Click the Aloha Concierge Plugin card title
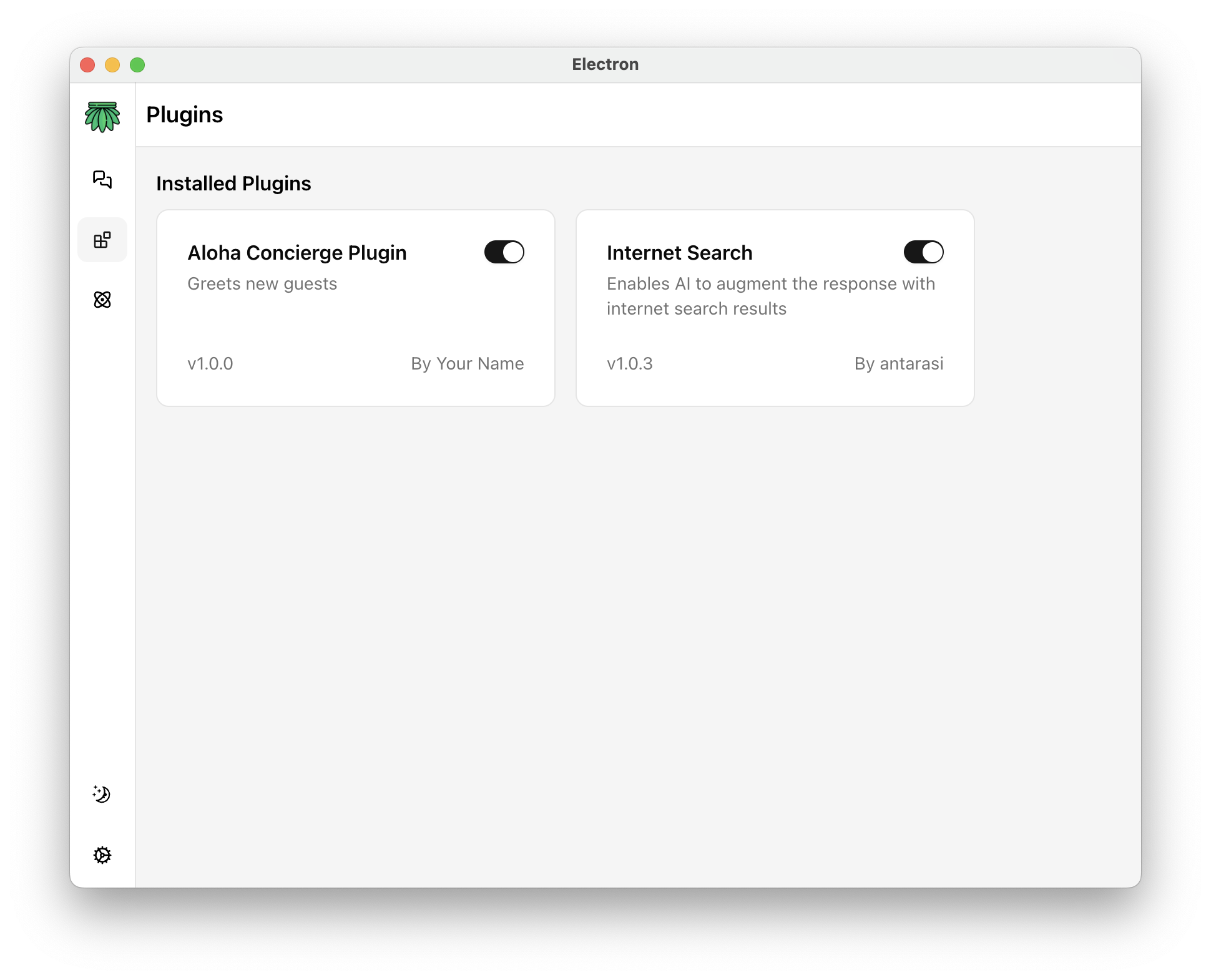The height and width of the screenshot is (980, 1211). (297, 253)
